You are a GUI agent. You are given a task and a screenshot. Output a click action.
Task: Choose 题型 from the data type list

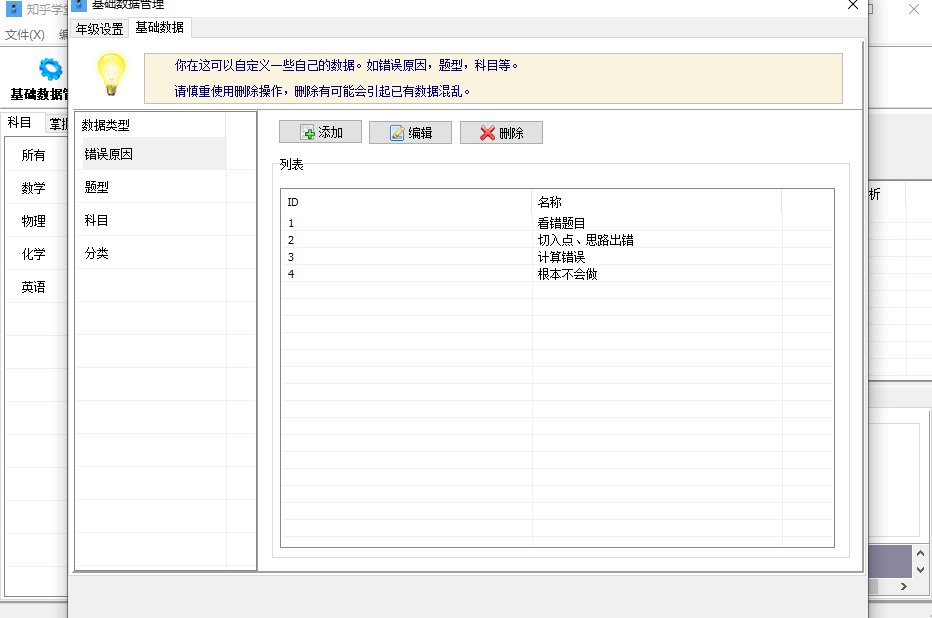(x=97, y=187)
